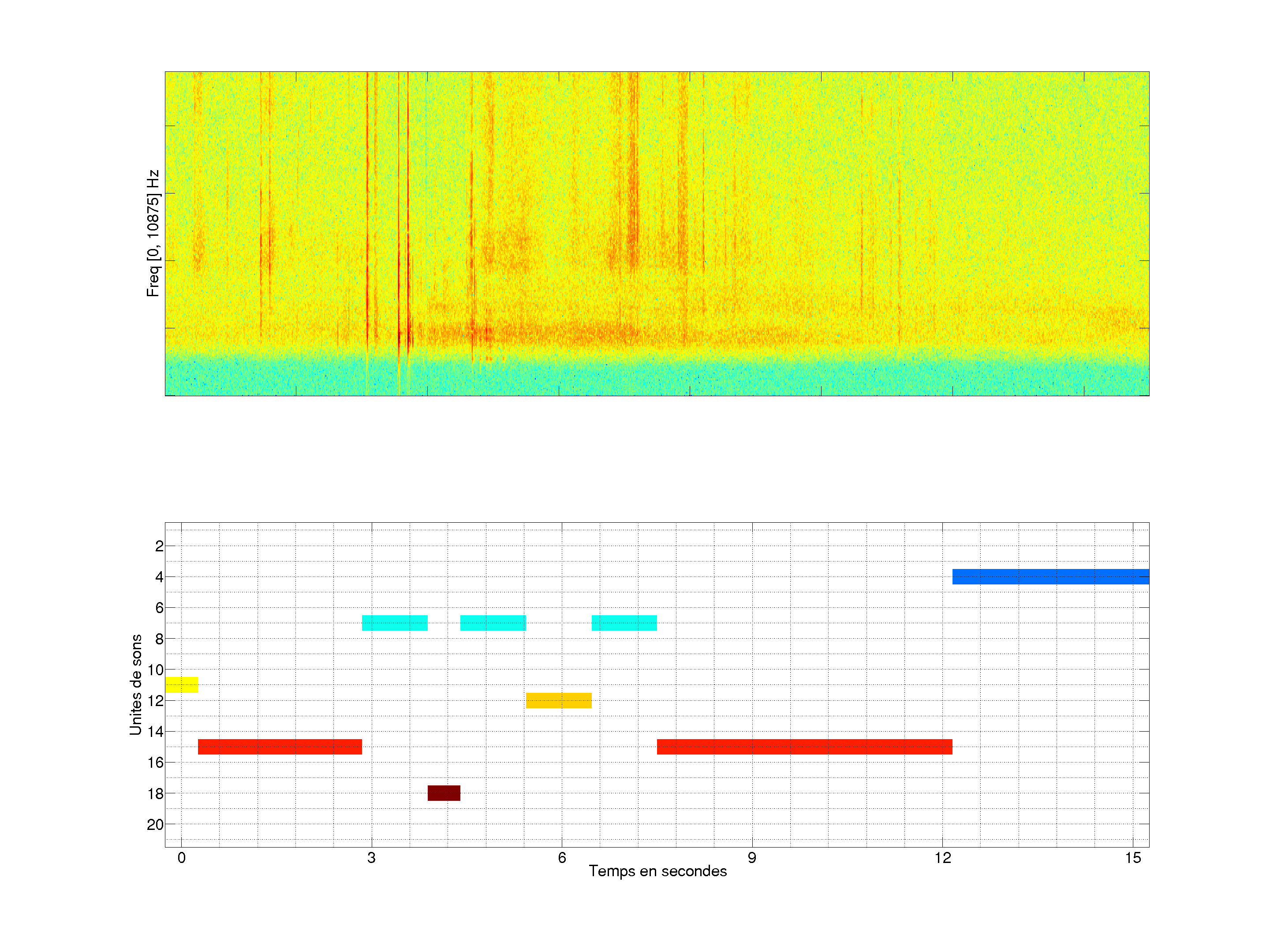Click the 'Unites de sons' axis label

click(x=136, y=684)
